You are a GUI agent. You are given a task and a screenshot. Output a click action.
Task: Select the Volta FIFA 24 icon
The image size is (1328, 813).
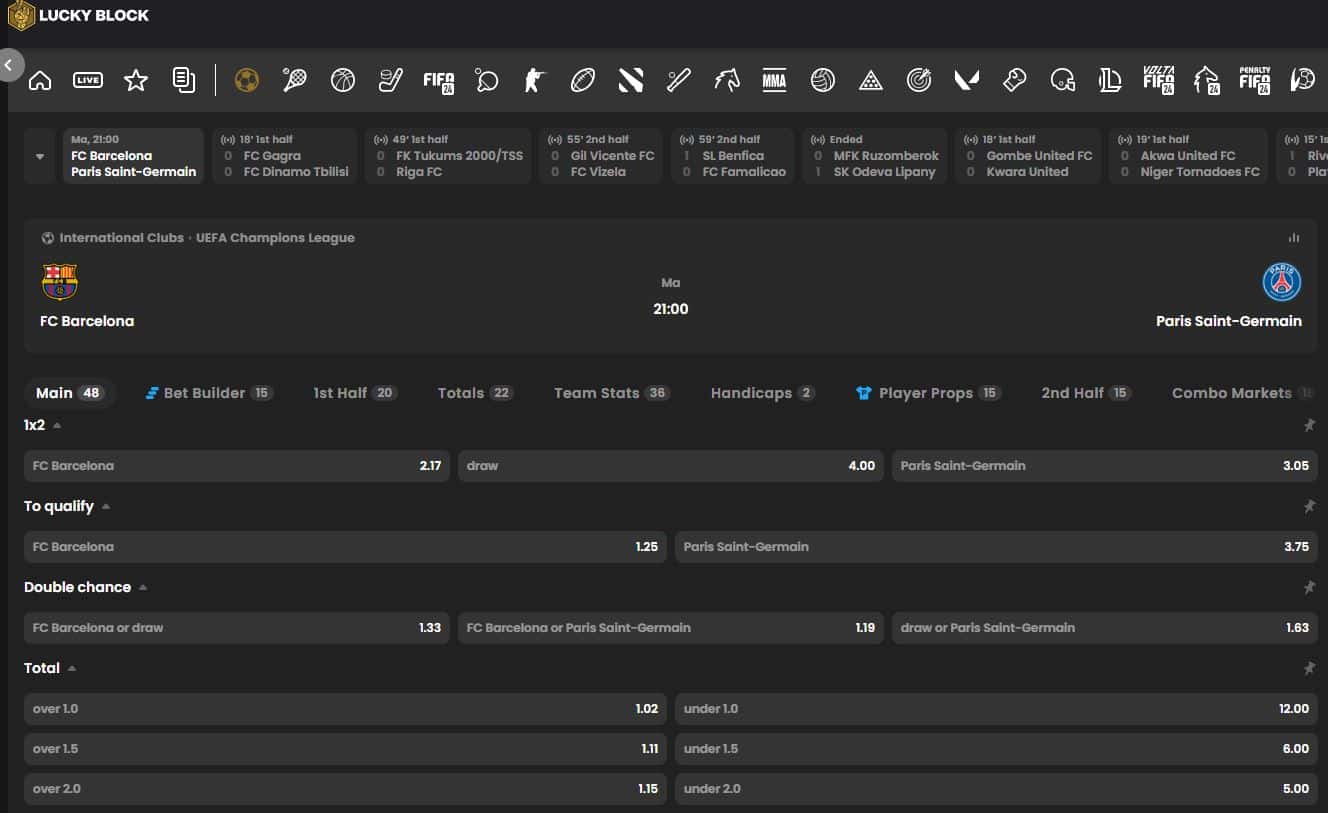(x=1159, y=80)
